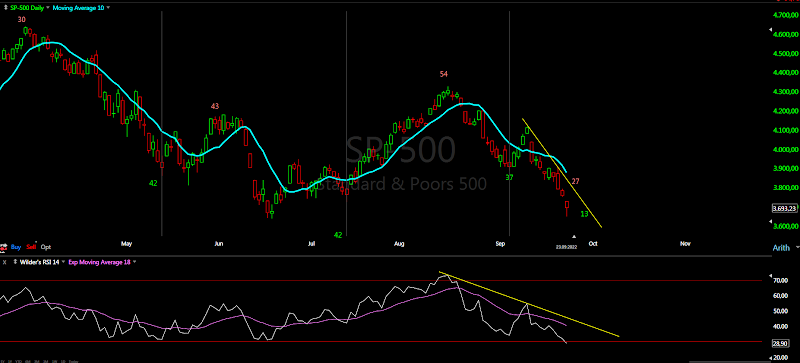Viewport: 800px width, 363px height.
Task: Click the 20,00 RSI axis label
Action: [x=782, y=357]
